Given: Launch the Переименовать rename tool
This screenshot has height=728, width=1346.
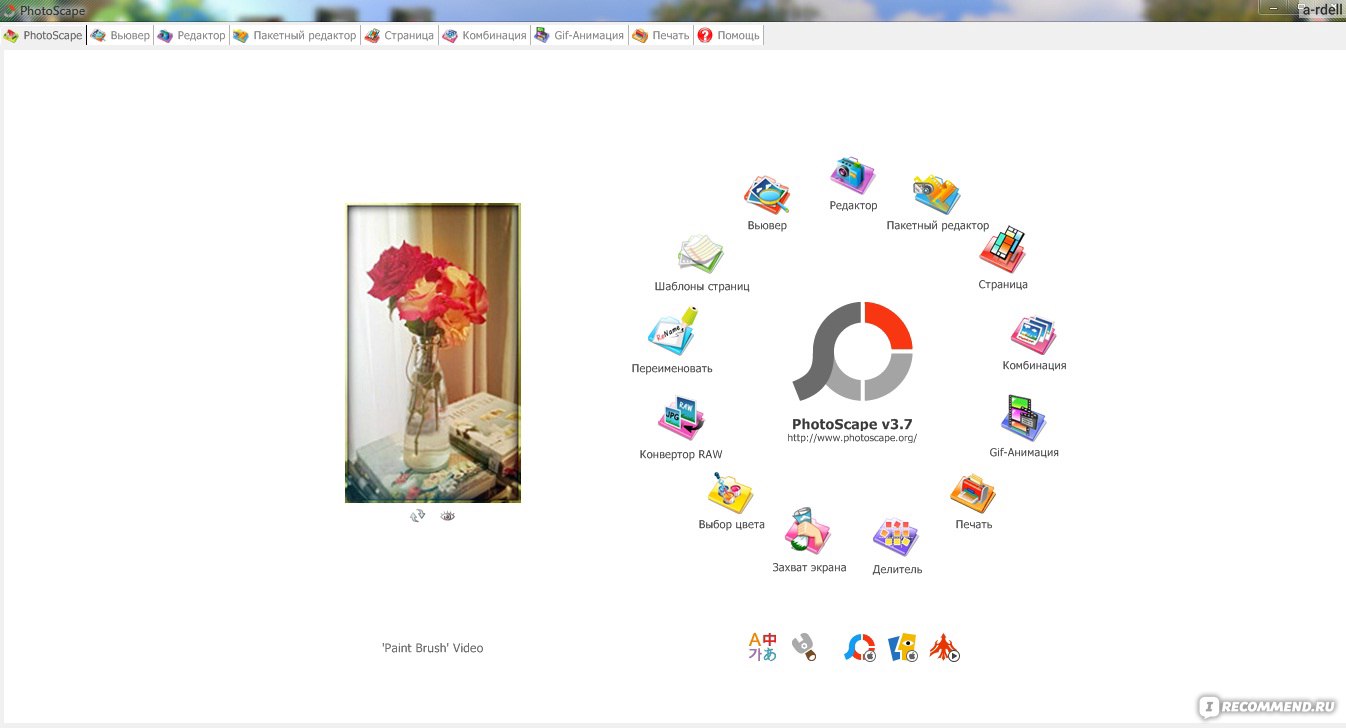Looking at the screenshot, I should [672, 334].
